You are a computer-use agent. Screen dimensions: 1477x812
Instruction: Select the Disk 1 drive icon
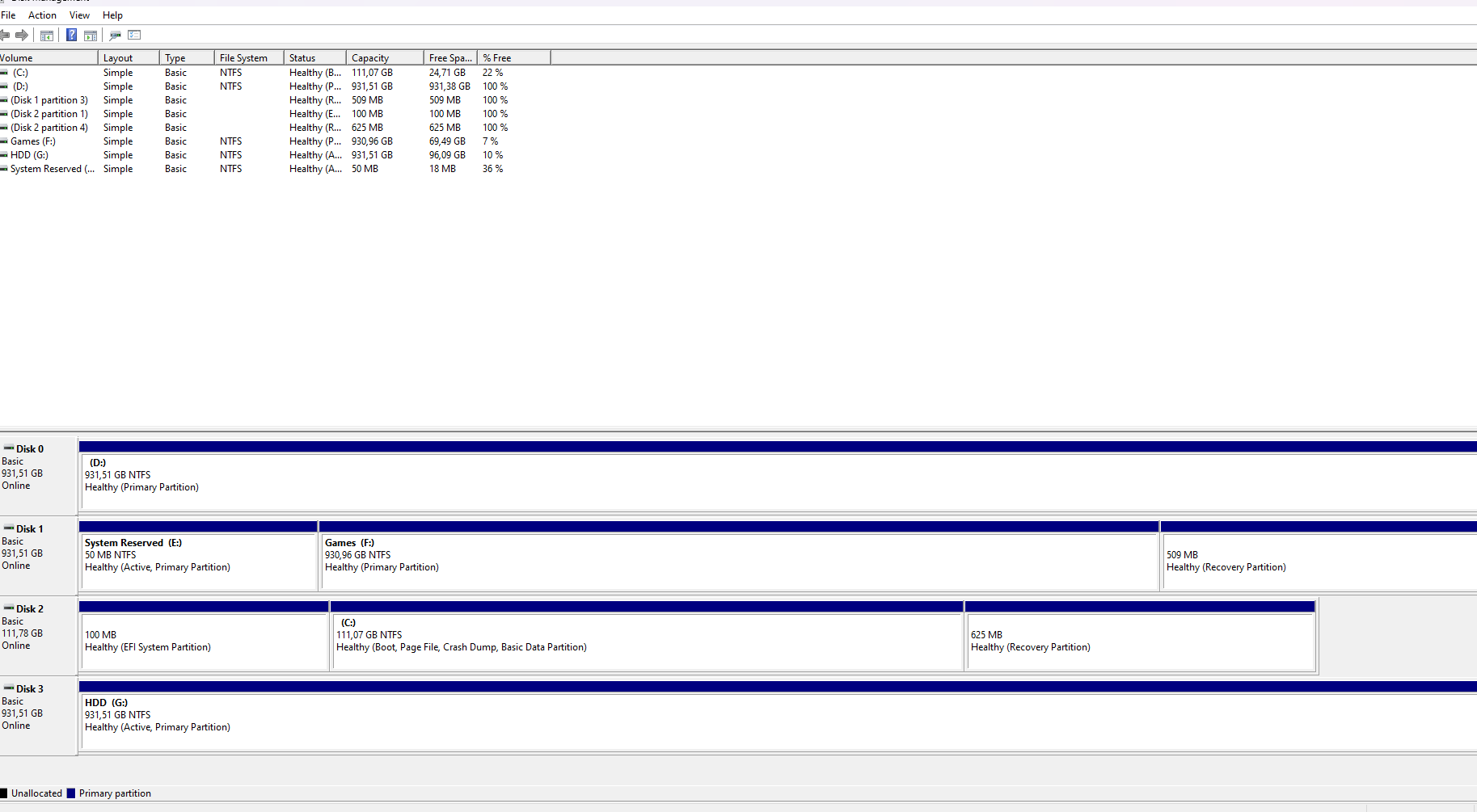coord(9,528)
